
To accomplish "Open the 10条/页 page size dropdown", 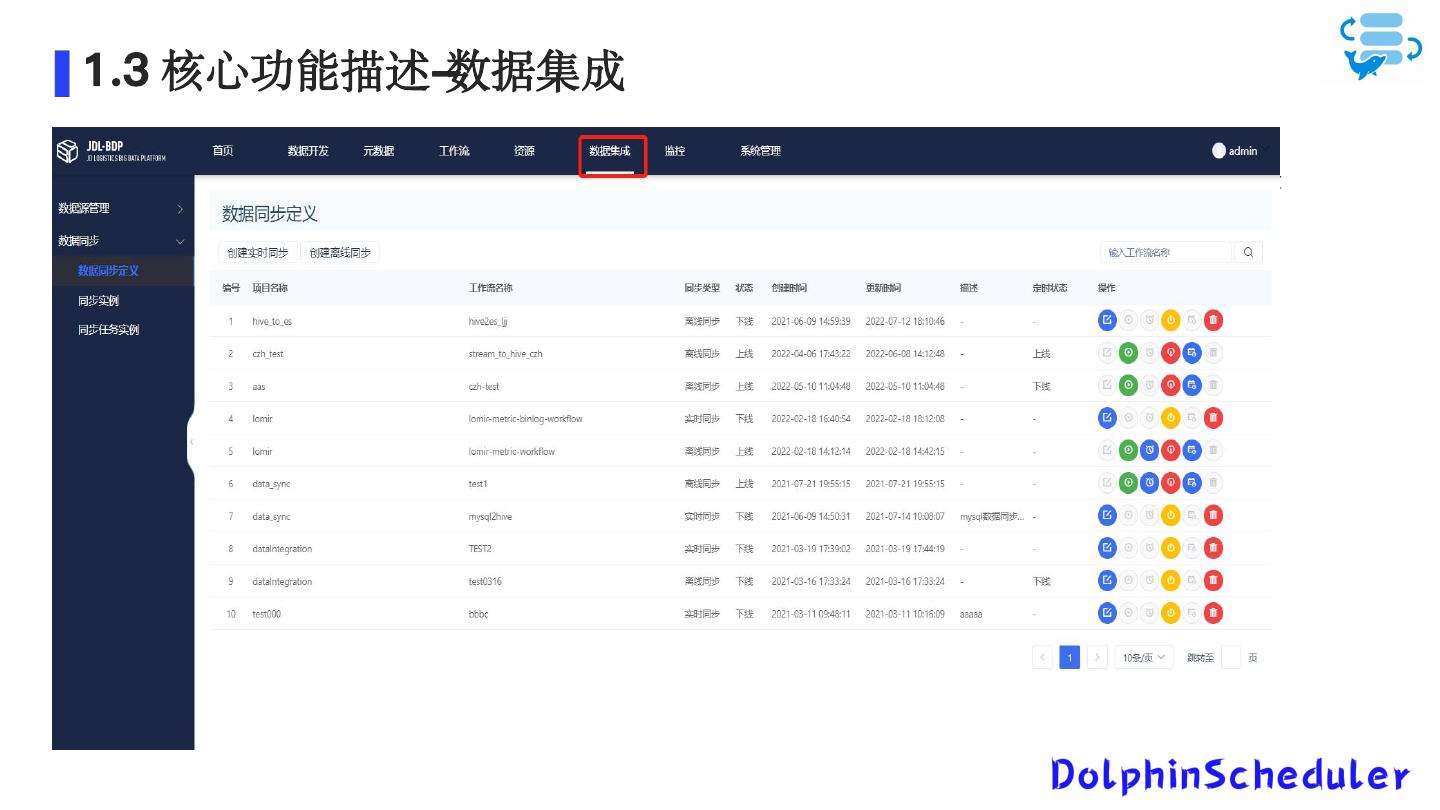I will click(1144, 658).
